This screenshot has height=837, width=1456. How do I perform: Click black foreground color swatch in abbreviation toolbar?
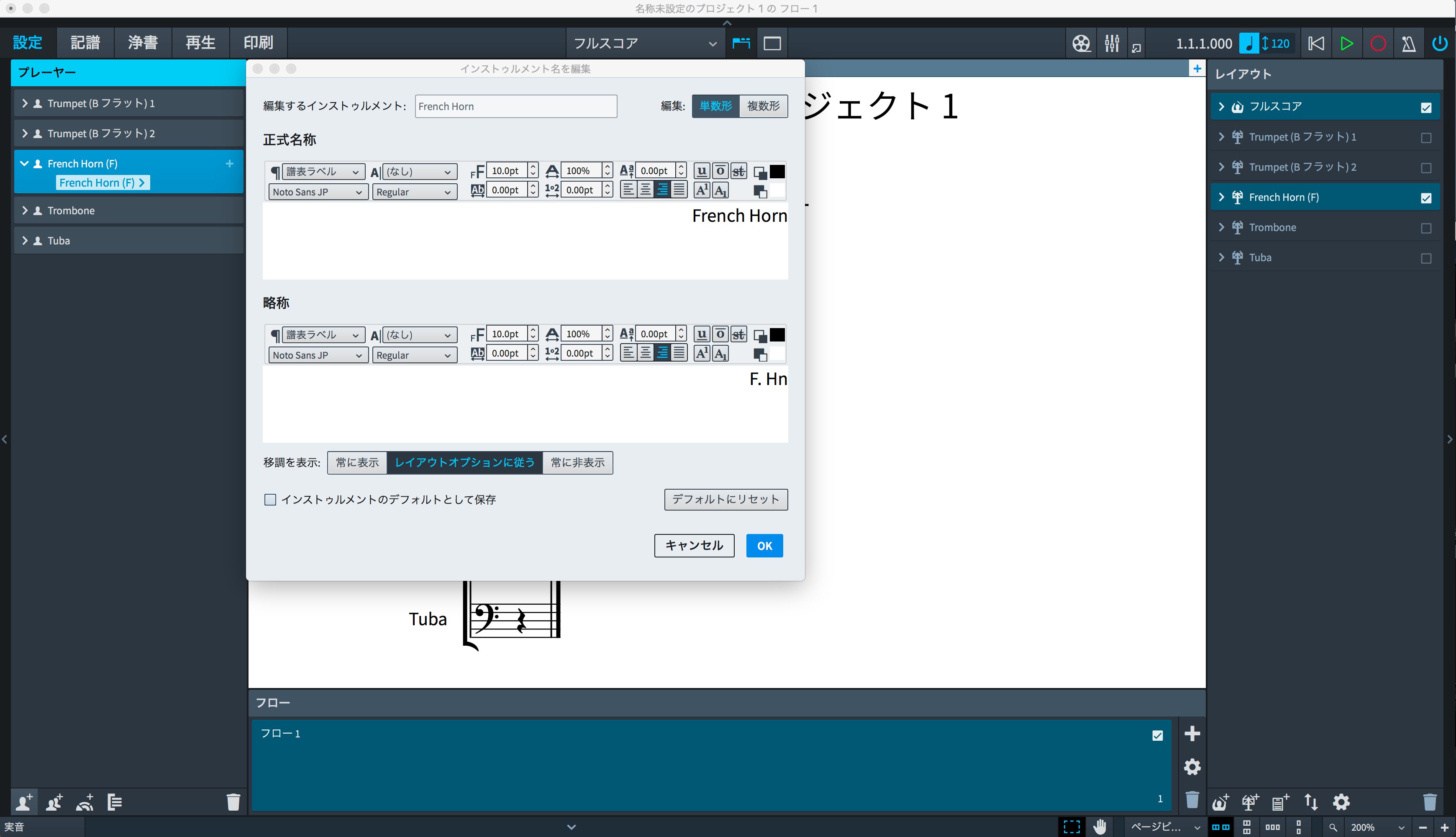(x=777, y=334)
